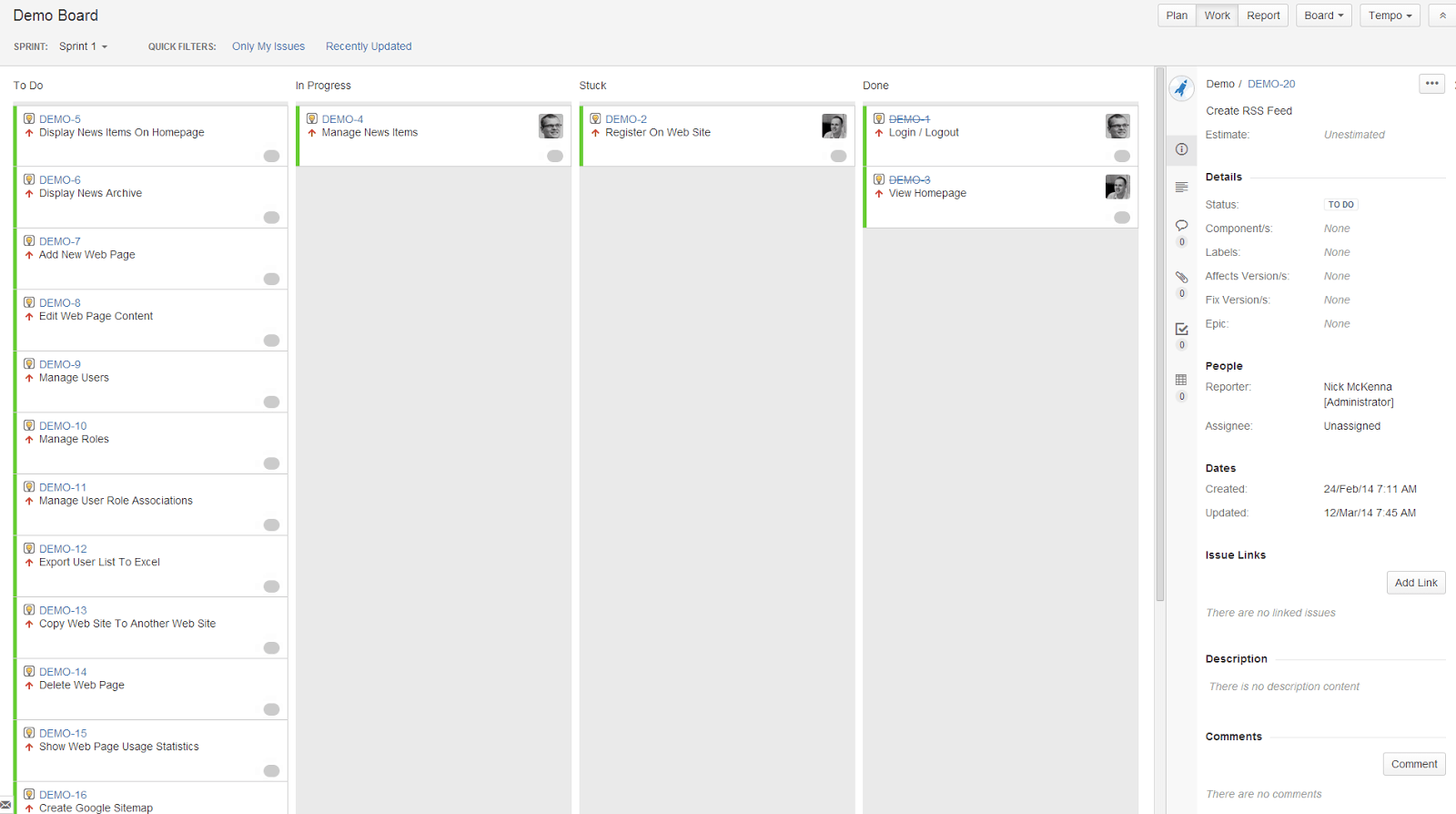Expand the Tempo dropdown menu
The height and width of the screenshot is (814, 1456).
[1390, 15]
